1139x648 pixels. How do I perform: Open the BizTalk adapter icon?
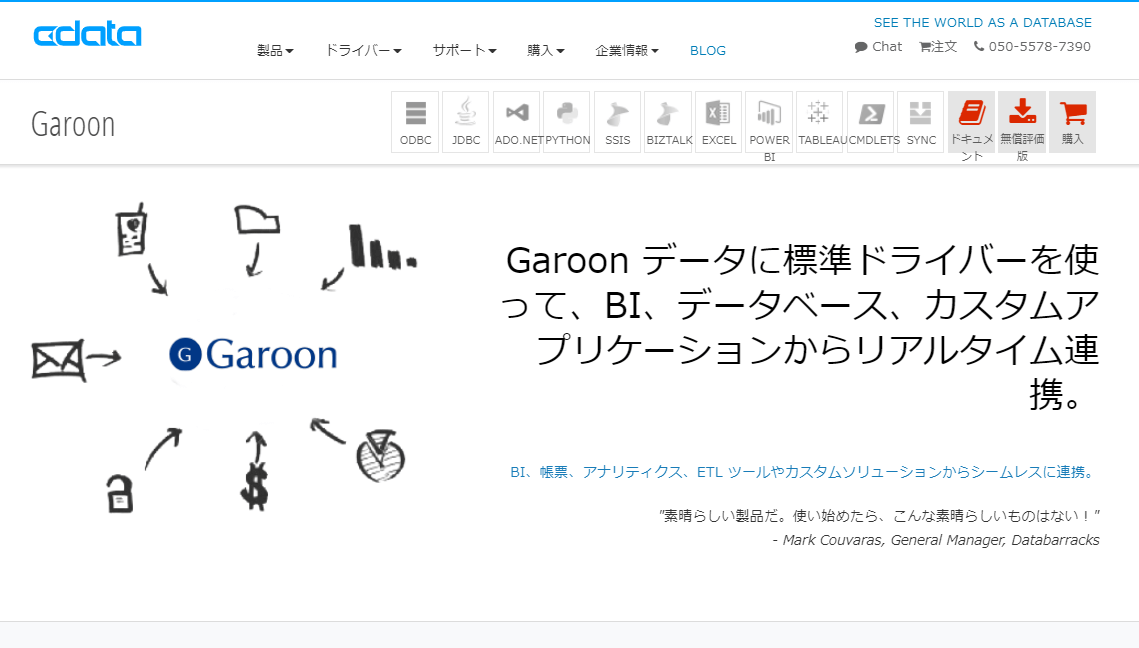click(x=668, y=122)
